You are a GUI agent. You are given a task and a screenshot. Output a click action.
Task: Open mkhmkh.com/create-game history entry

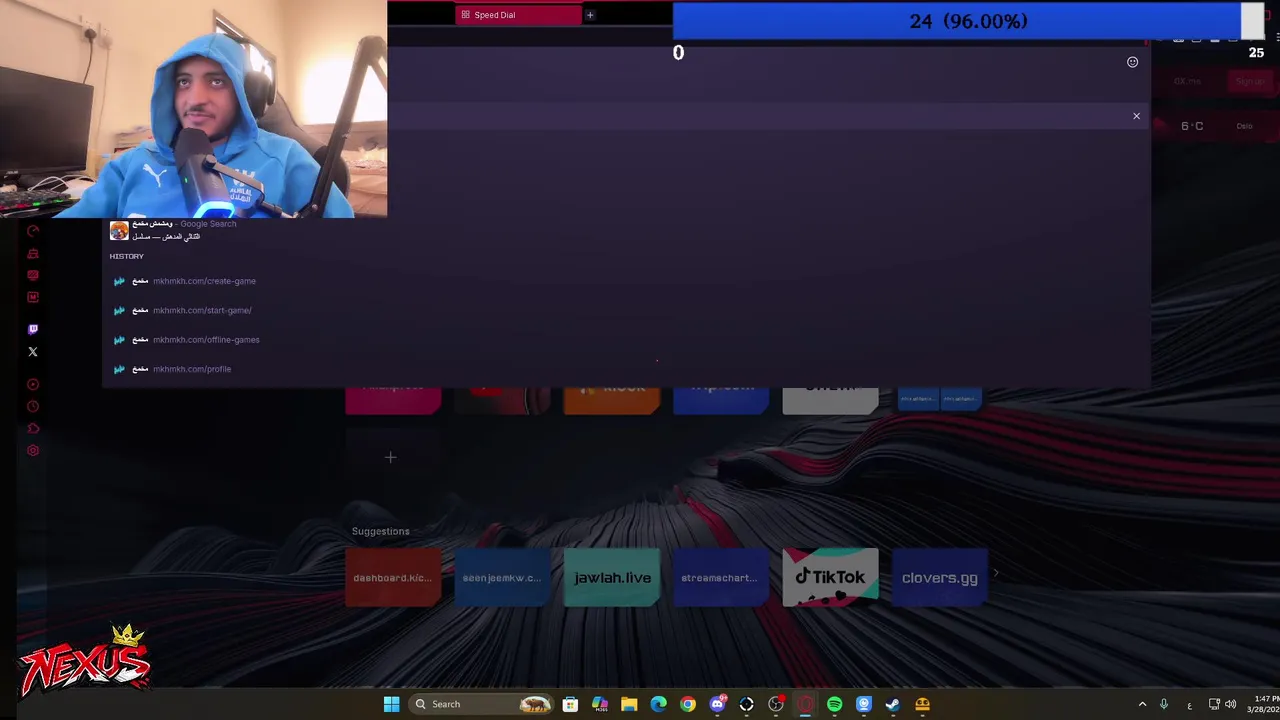[626, 281]
